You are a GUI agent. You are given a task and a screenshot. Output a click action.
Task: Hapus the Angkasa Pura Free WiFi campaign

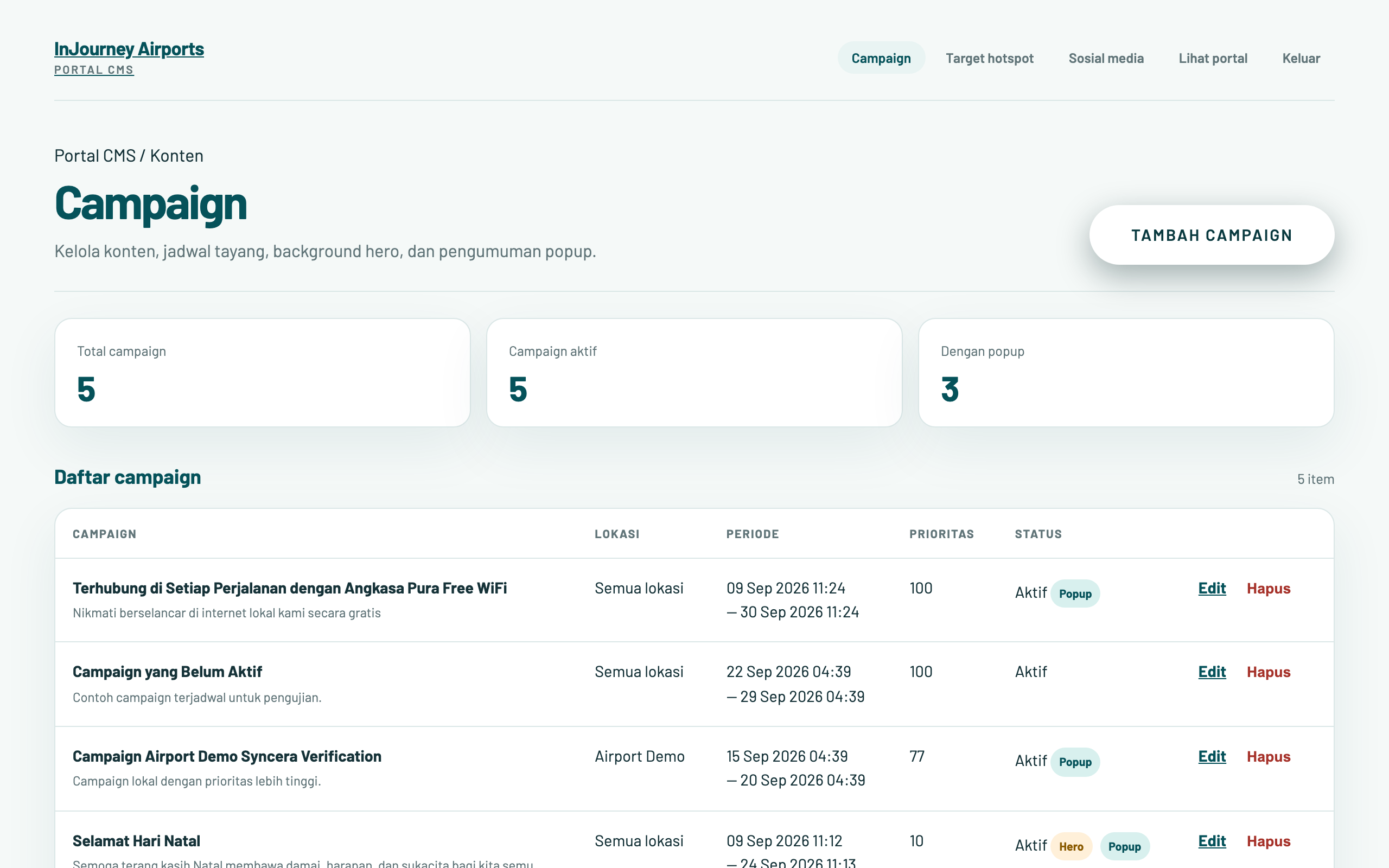click(1269, 589)
